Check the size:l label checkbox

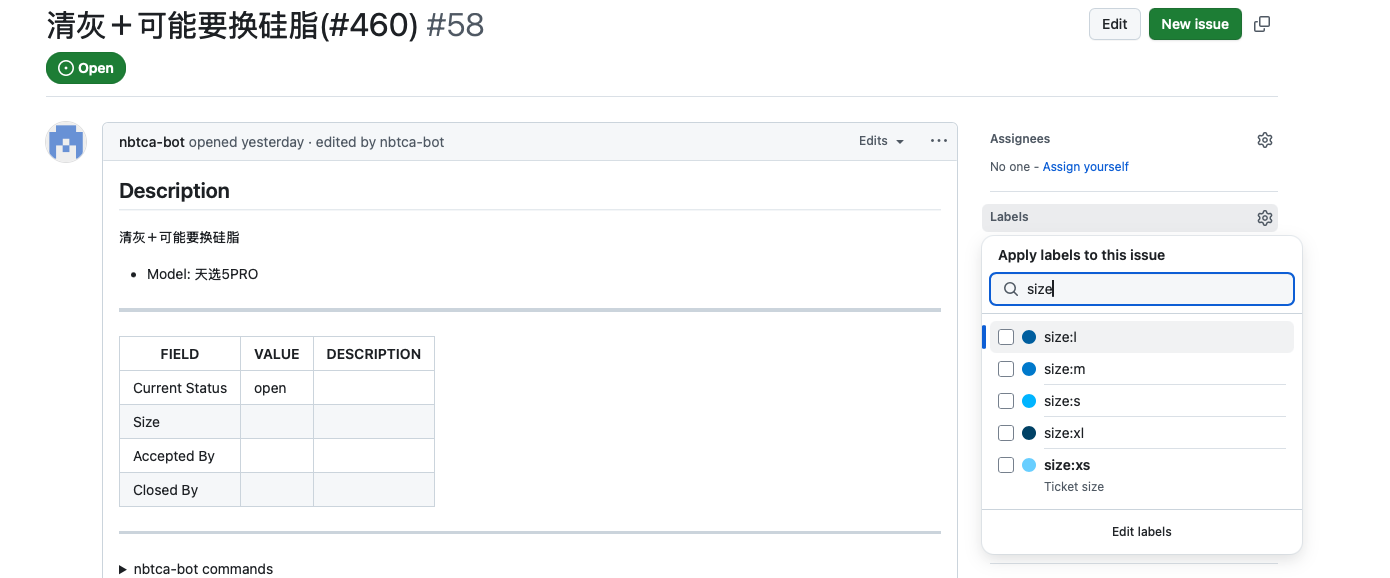click(1006, 337)
